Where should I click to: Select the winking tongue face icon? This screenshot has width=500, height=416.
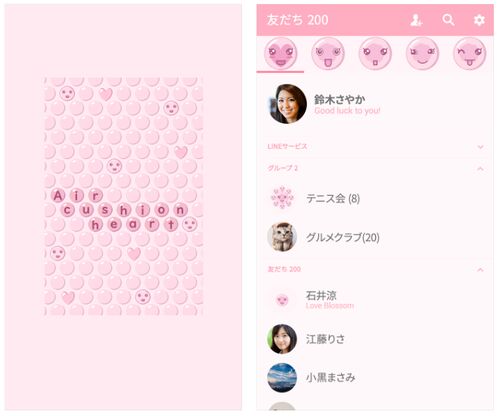click(469, 54)
